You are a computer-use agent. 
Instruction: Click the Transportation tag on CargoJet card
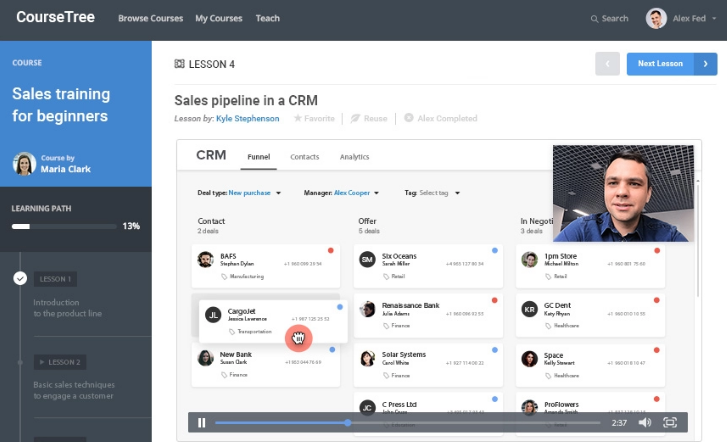tap(250, 332)
